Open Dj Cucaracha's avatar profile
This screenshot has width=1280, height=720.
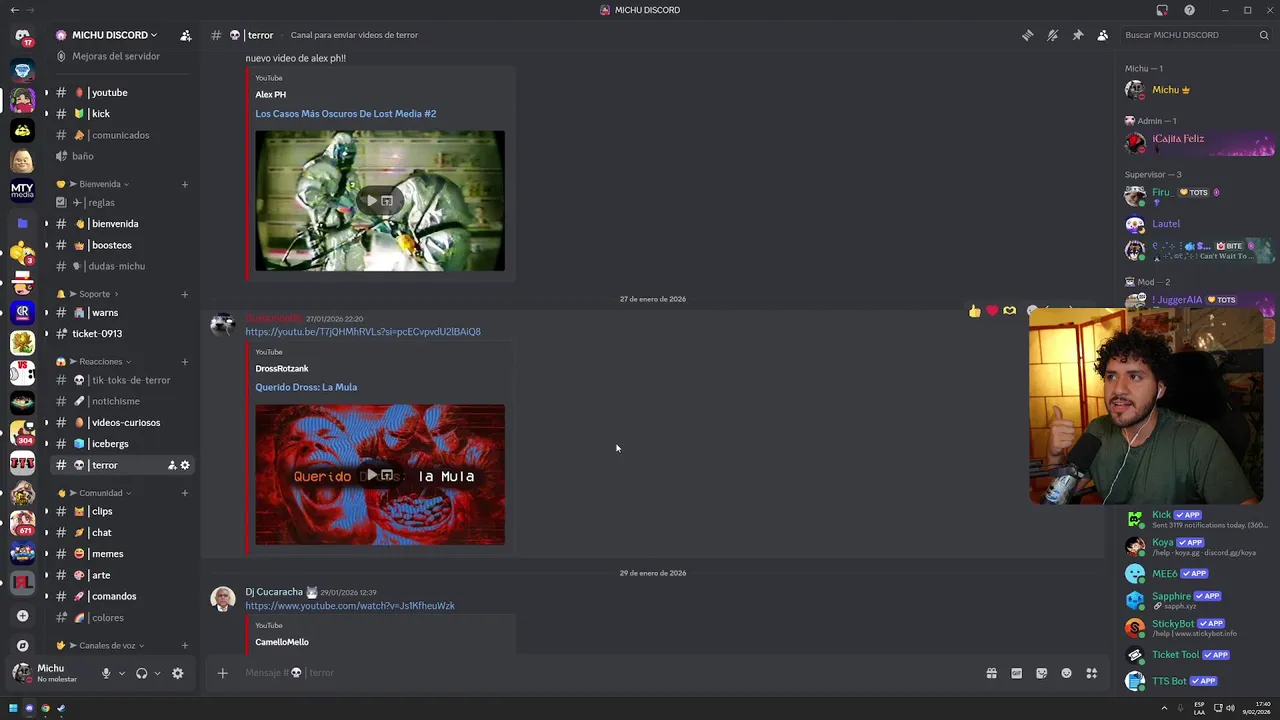(x=223, y=598)
